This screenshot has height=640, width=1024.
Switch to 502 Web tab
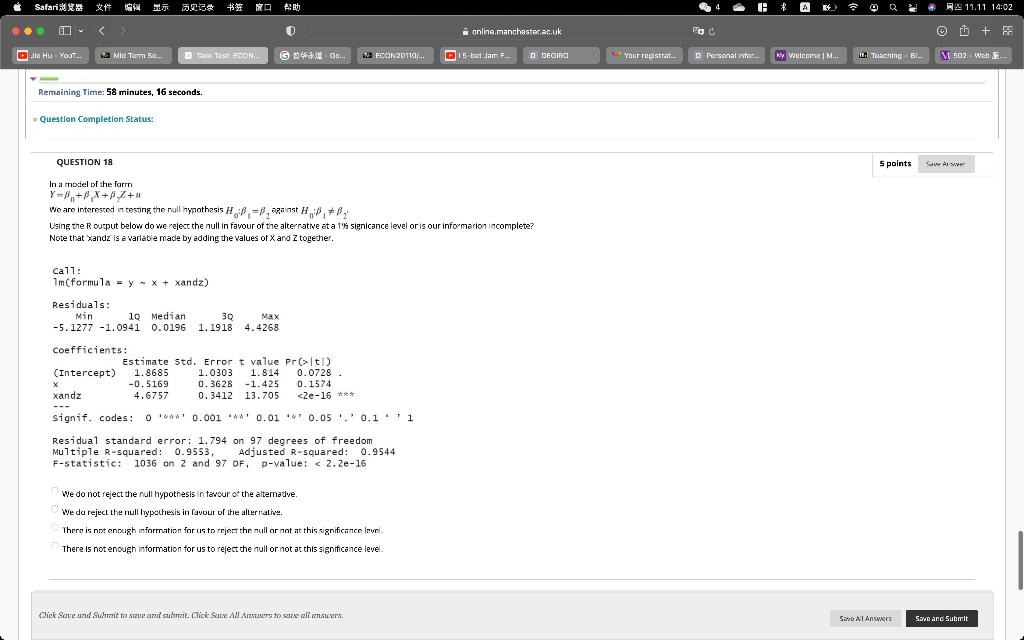pos(974,56)
